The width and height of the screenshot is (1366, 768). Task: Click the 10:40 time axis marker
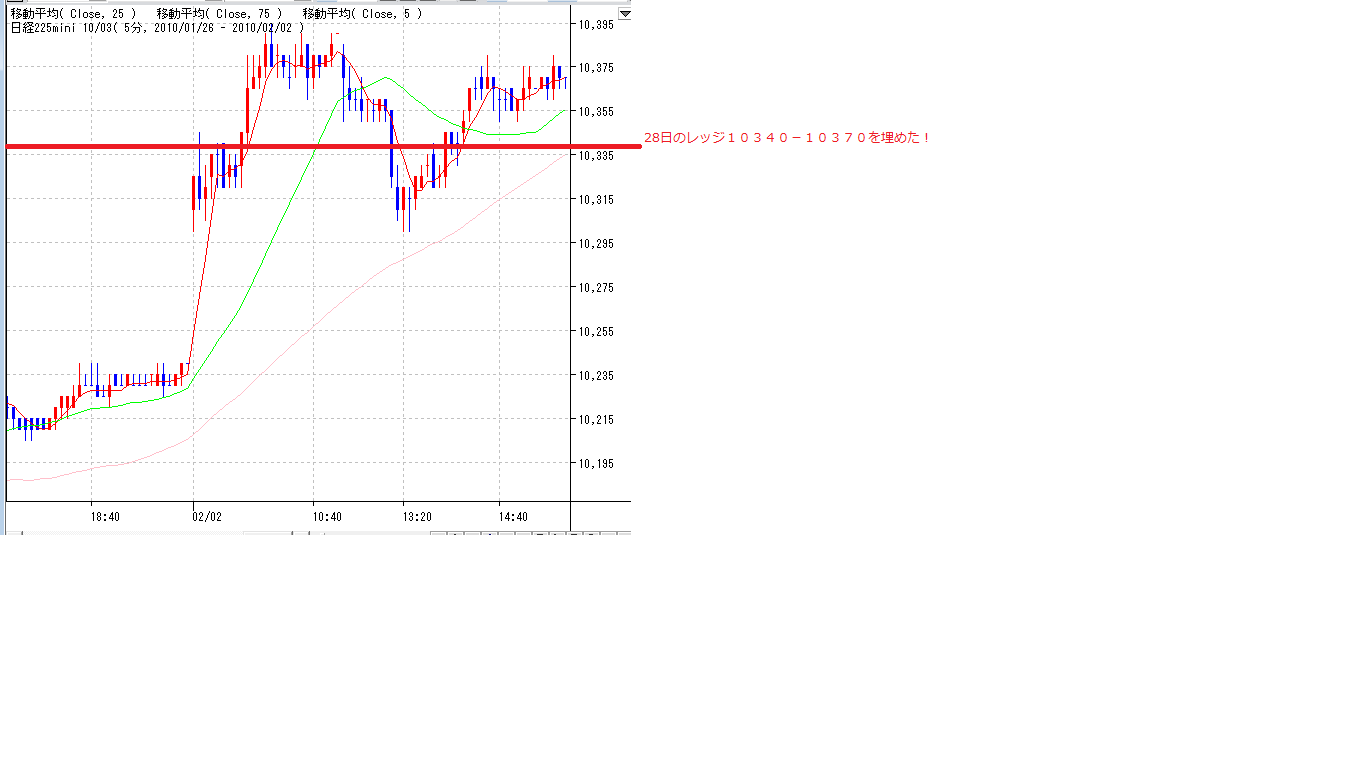click(327, 517)
